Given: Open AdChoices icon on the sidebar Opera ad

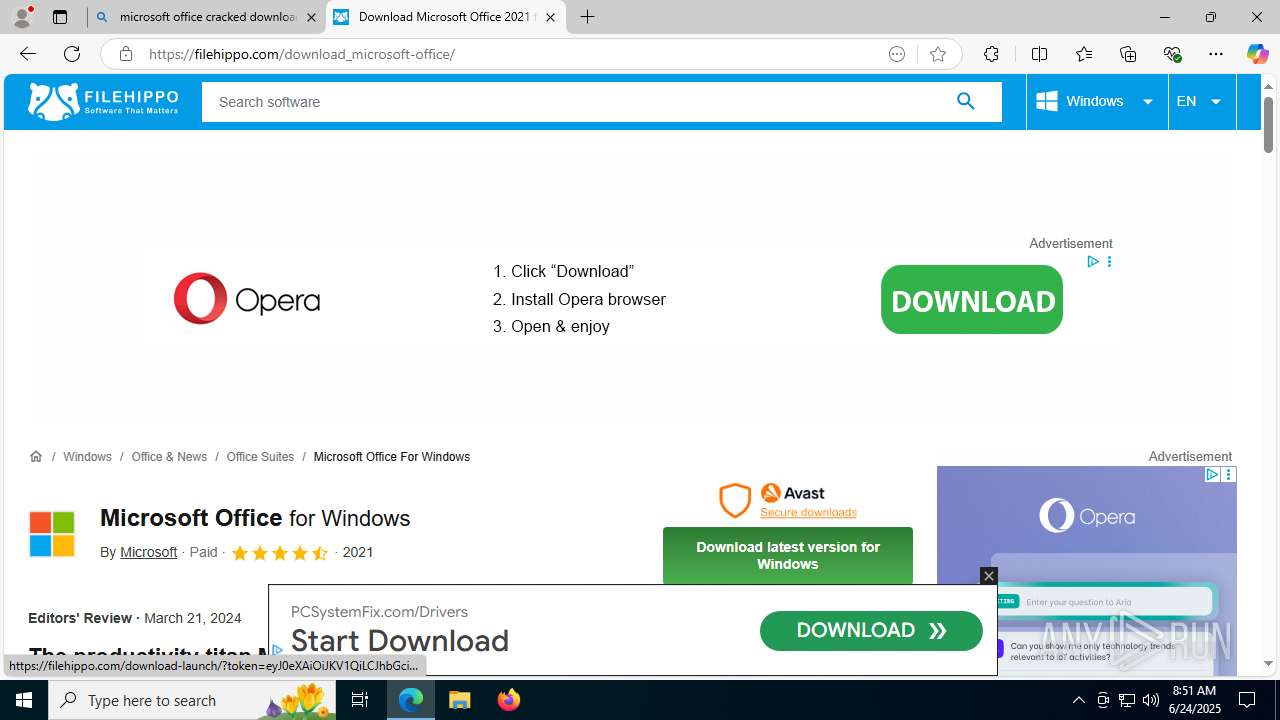Looking at the screenshot, I should [1211, 474].
